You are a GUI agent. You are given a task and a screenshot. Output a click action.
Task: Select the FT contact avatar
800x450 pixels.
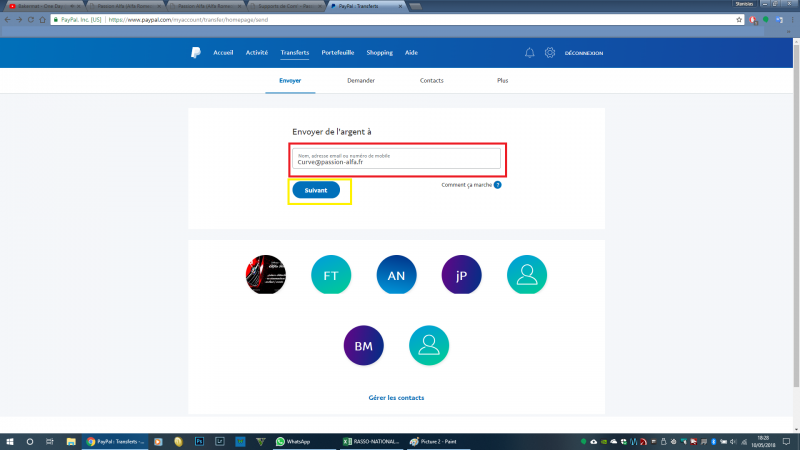331,274
